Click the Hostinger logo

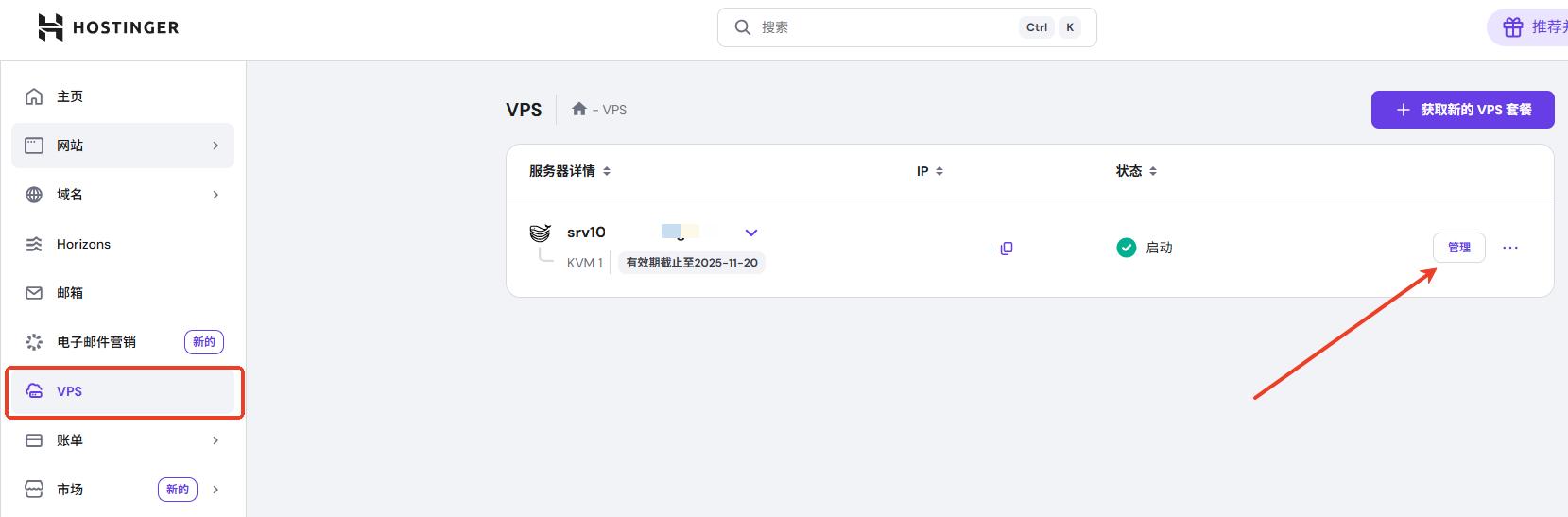point(108,27)
